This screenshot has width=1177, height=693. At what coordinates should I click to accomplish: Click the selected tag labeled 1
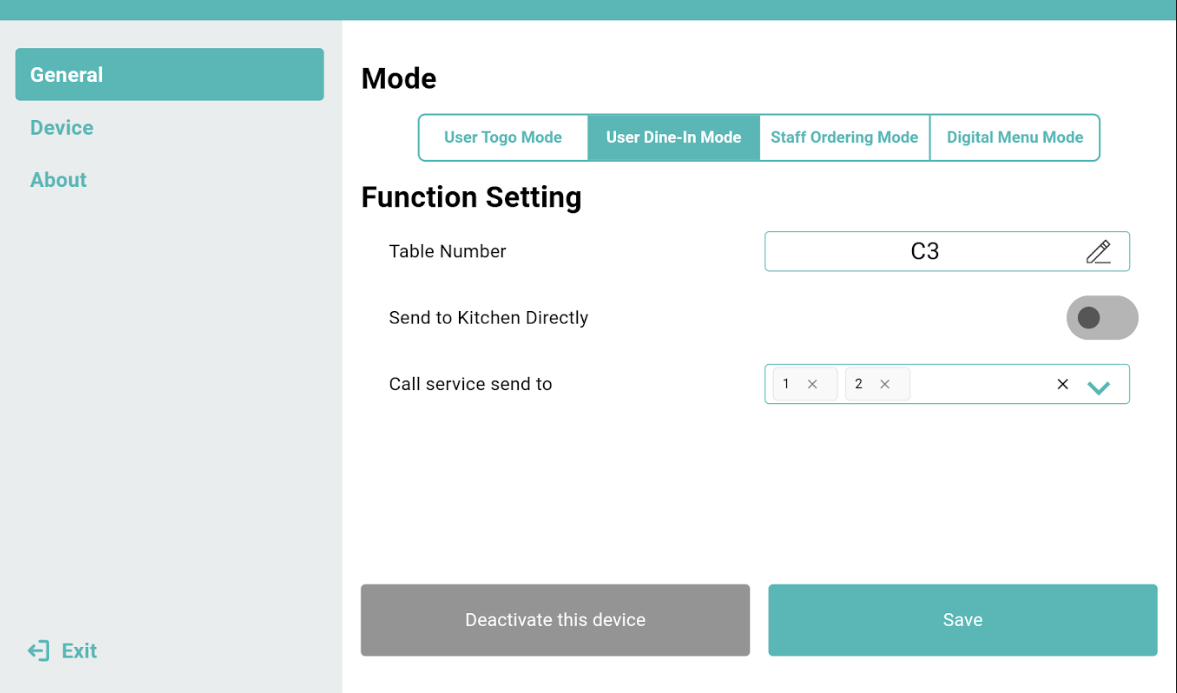click(787, 384)
